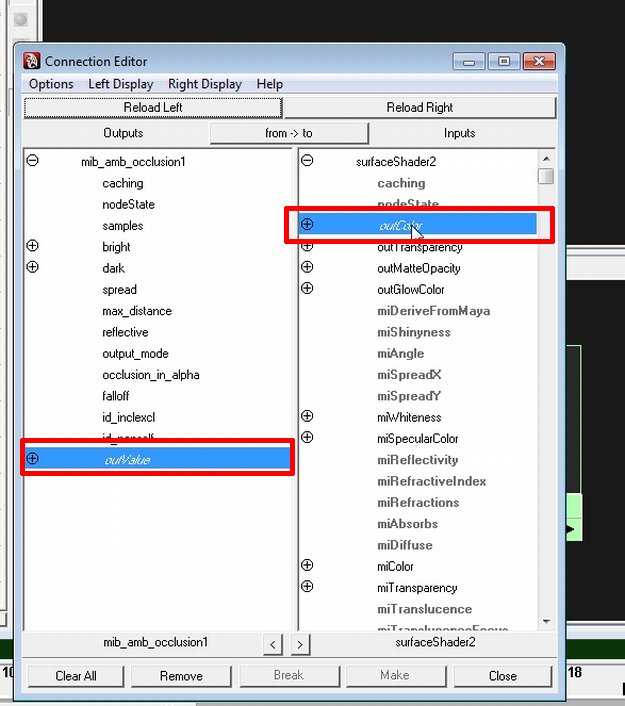Select the spread attribute
The image size is (625, 706).
(x=119, y=290)
